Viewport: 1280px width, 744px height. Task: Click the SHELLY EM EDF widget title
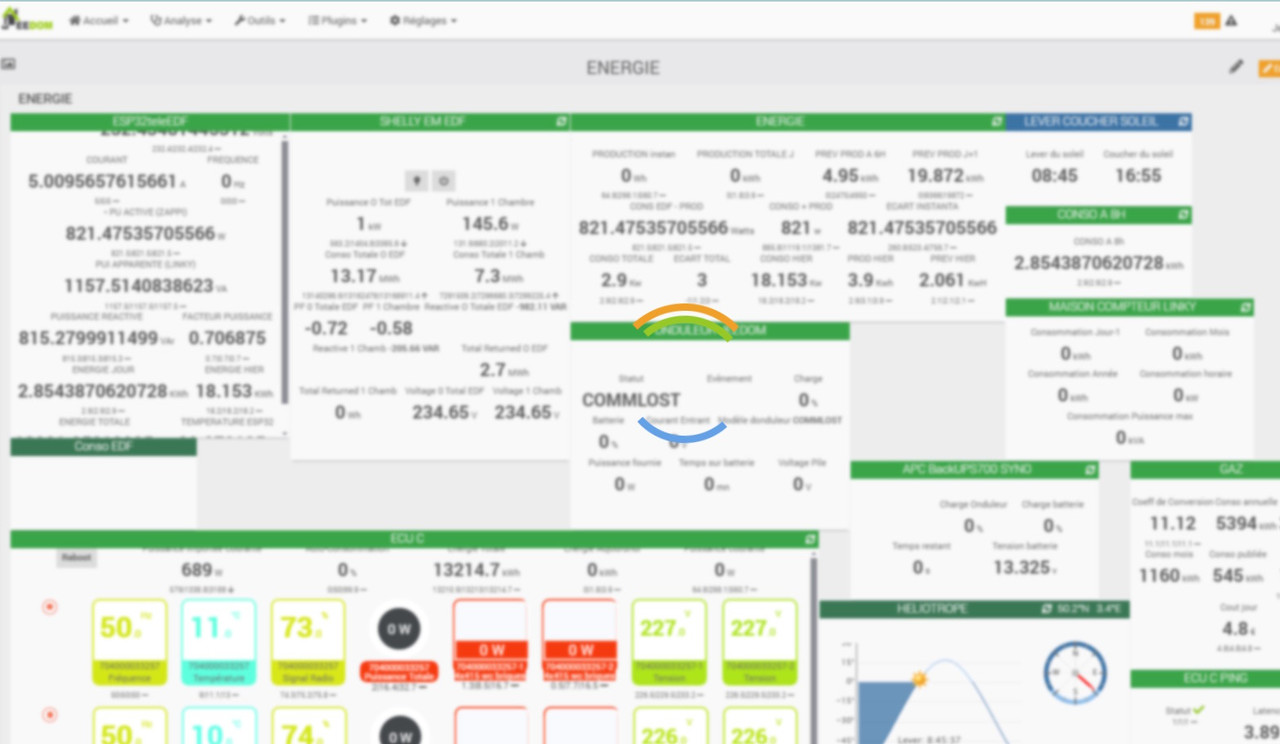pyautogui.click(x=421, y=121)
